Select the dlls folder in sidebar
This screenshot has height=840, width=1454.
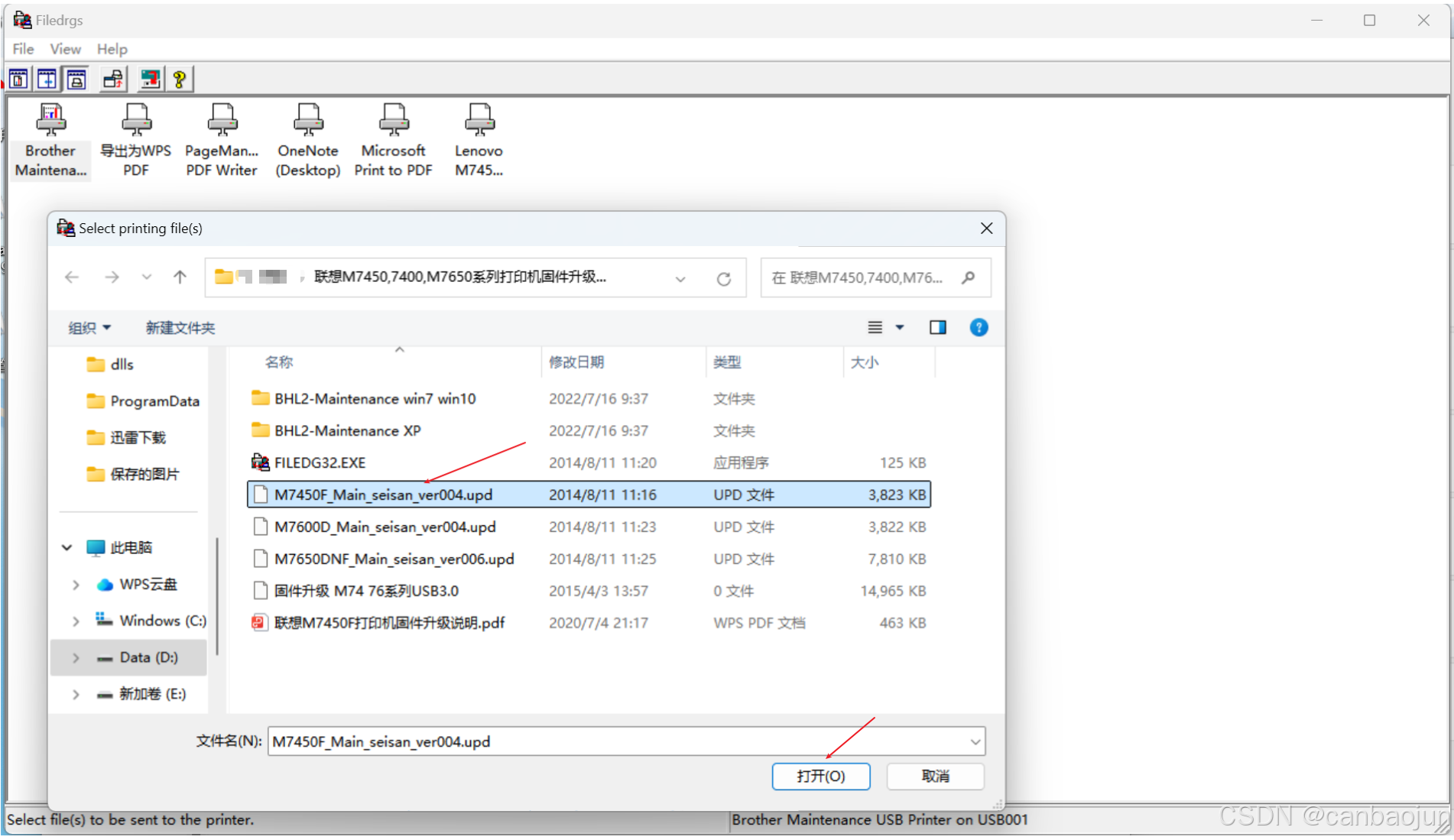111,365
